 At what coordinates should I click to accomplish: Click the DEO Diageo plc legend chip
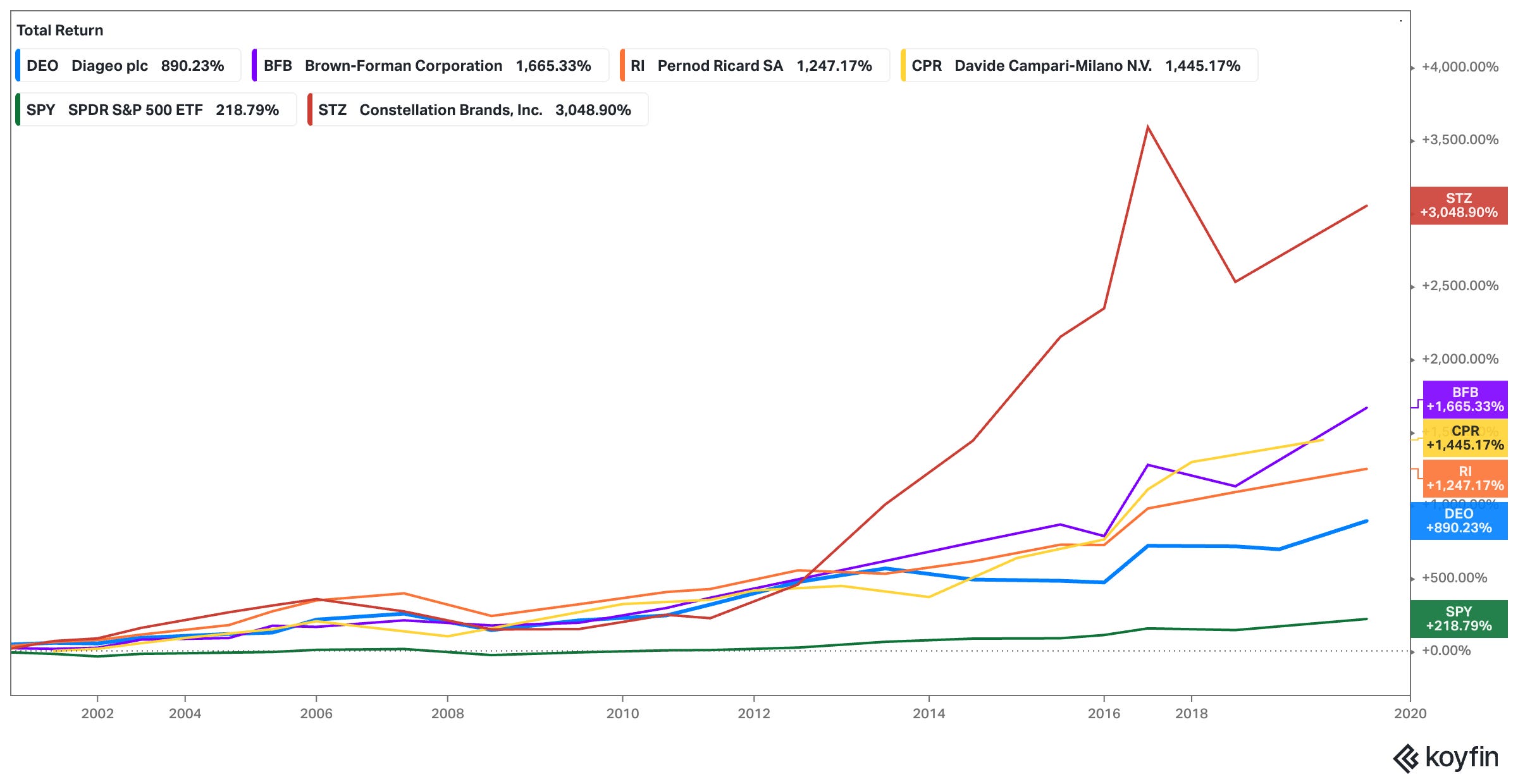pyautogui.click(x=128, y=66)
